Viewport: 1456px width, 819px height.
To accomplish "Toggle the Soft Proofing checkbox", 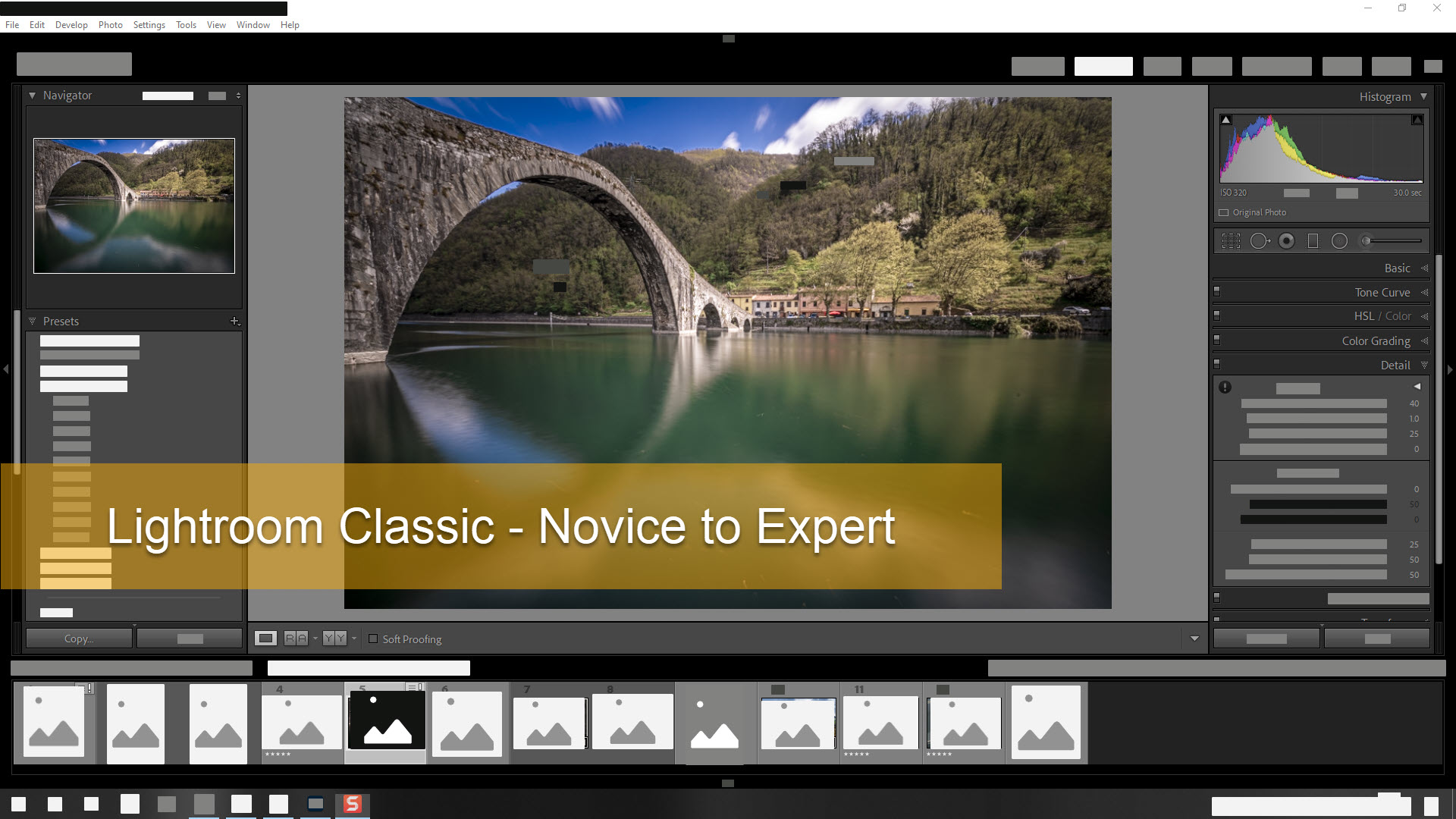I will [373, 638].
